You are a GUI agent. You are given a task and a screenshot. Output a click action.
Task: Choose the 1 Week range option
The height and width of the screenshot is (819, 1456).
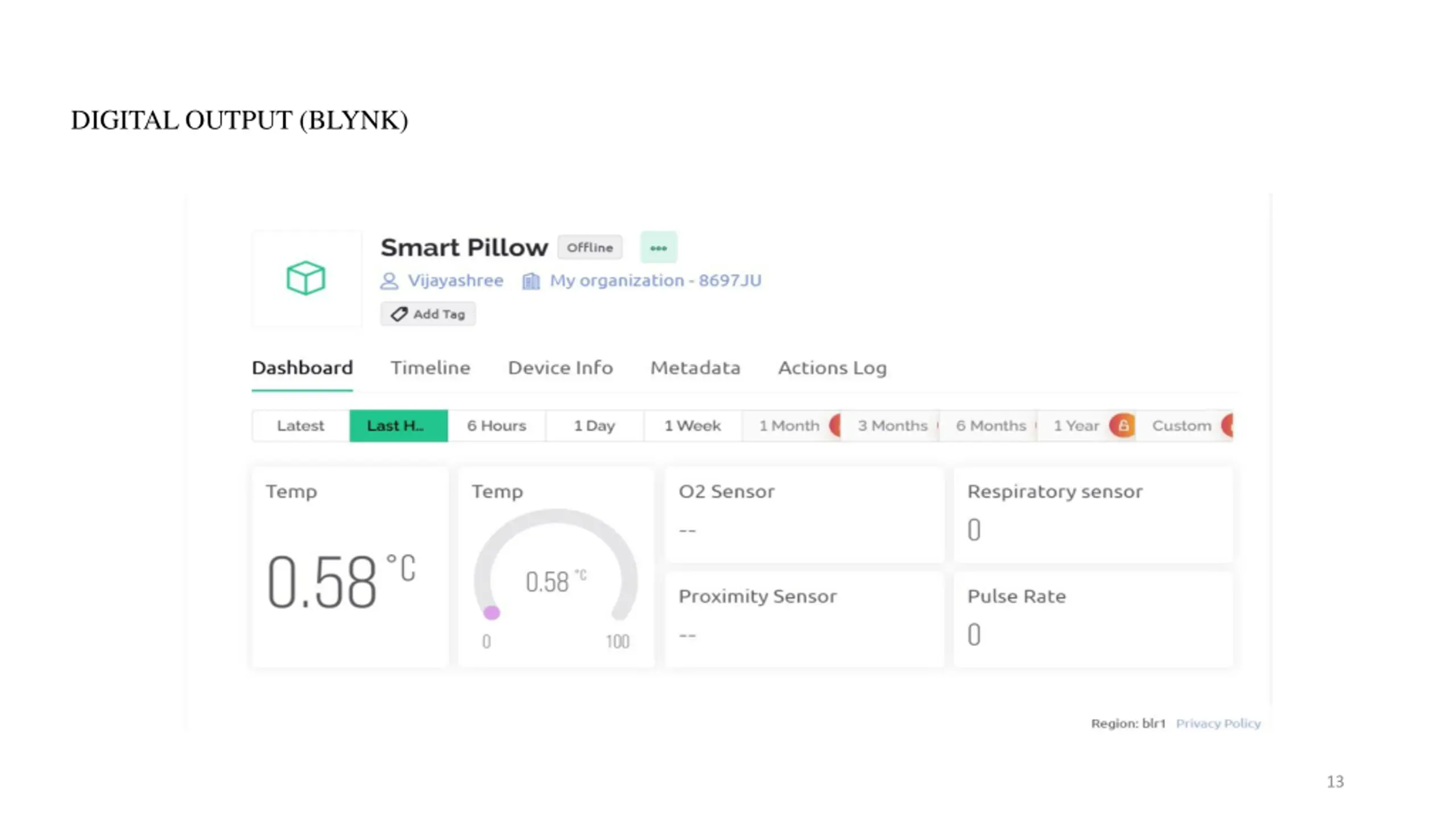pos(693,425)
